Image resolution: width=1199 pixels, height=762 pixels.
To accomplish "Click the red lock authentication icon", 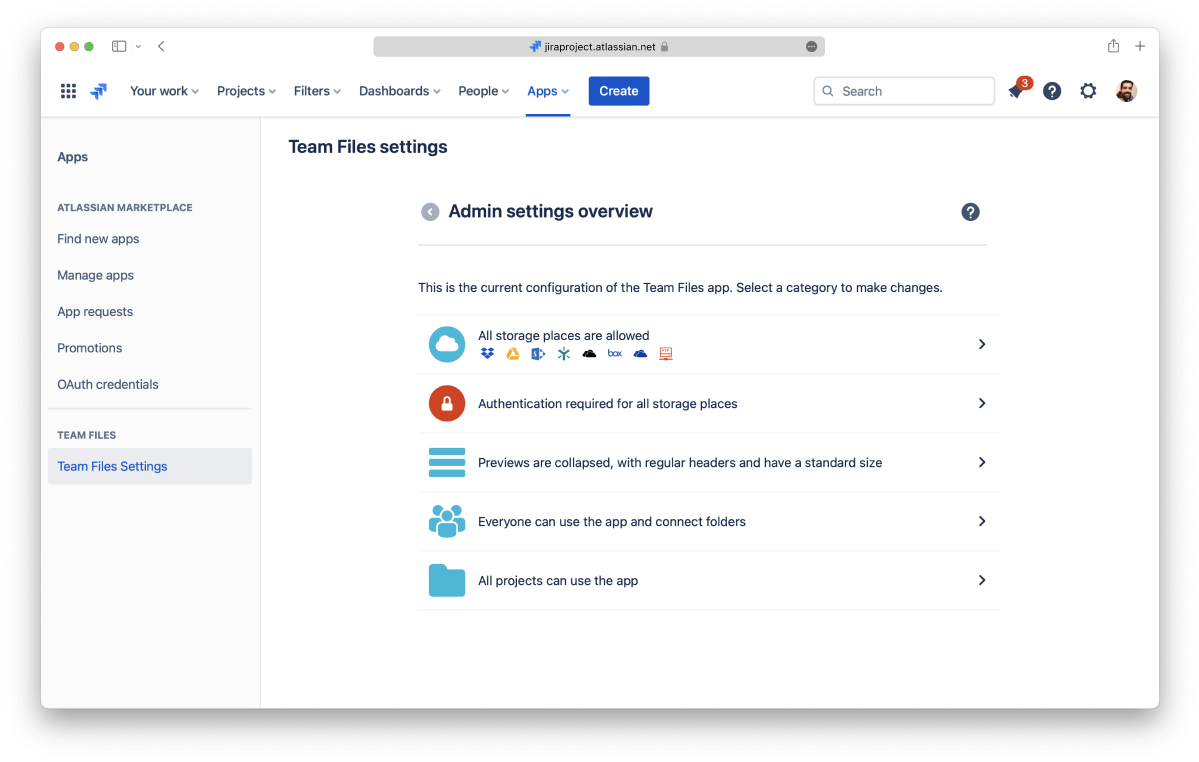I will coord(447,404).
